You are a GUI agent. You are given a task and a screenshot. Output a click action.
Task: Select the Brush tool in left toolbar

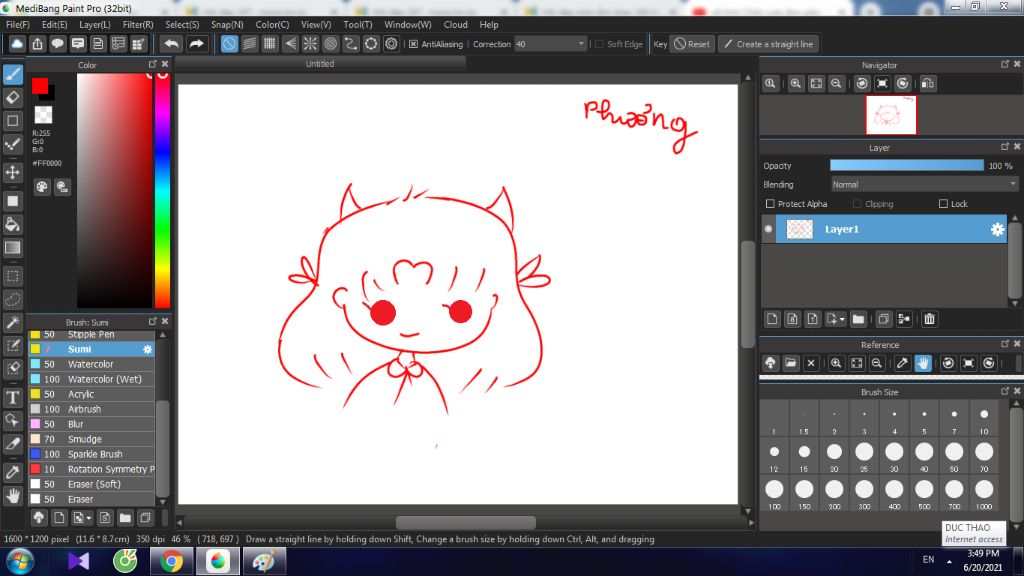[12, 74]
